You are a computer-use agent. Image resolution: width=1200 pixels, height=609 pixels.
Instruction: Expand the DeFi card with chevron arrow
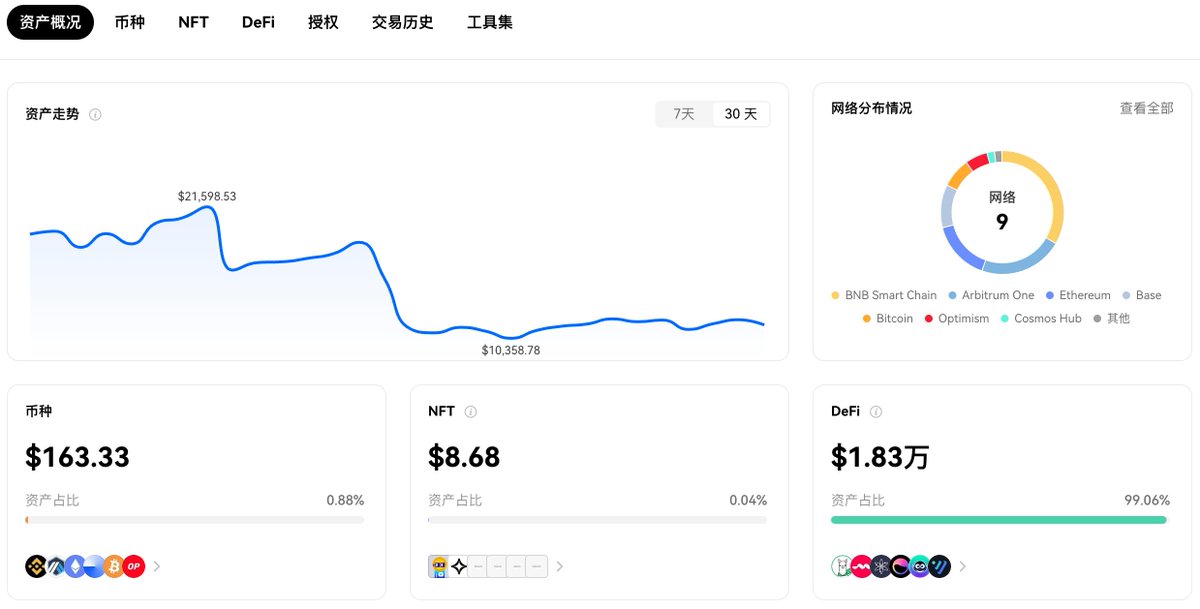tap(963, 567)
